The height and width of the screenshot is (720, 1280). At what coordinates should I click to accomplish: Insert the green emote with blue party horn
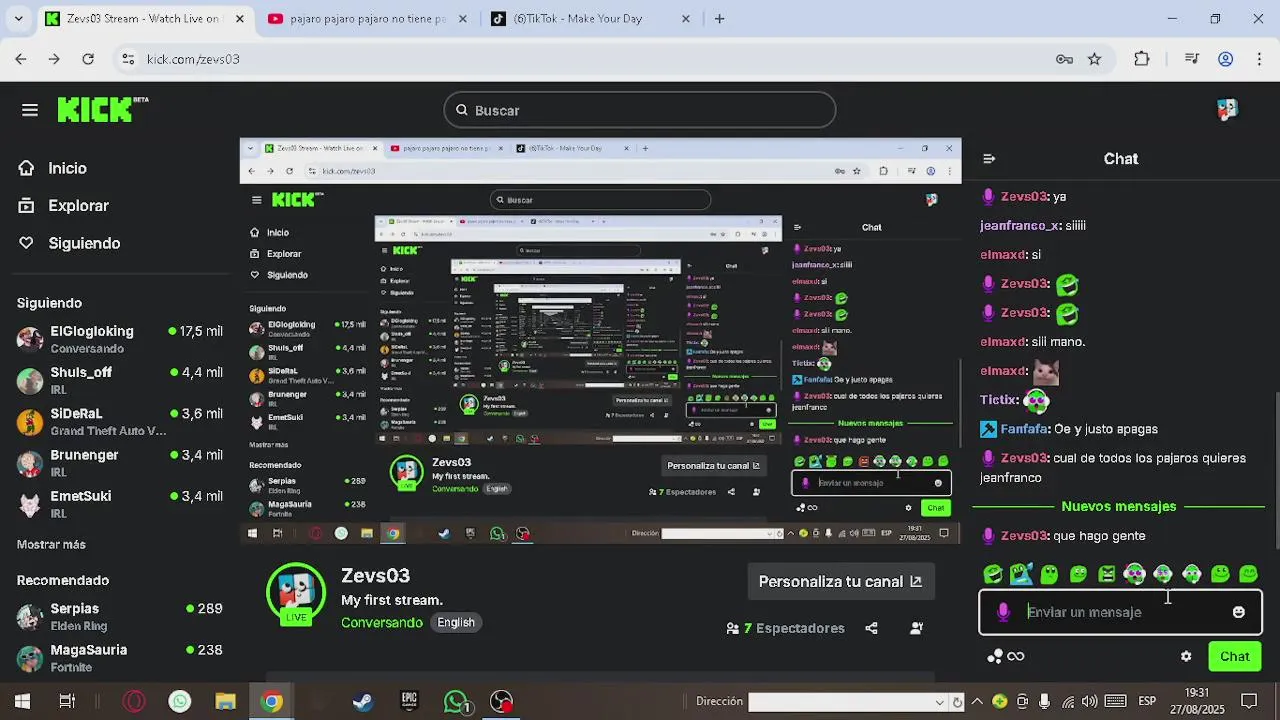pos(1020,574)
